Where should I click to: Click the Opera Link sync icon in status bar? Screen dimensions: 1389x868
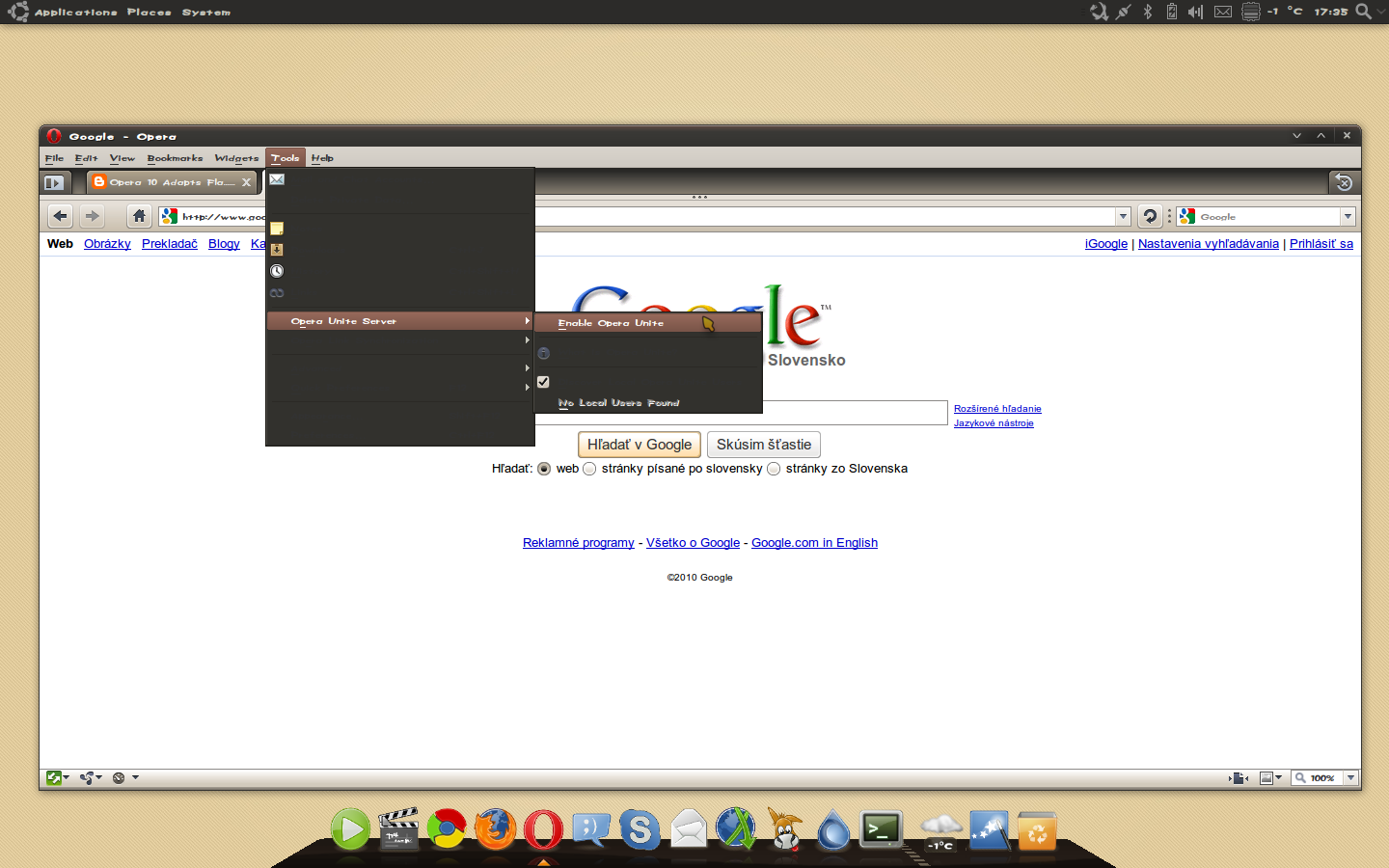pos(54,778)
